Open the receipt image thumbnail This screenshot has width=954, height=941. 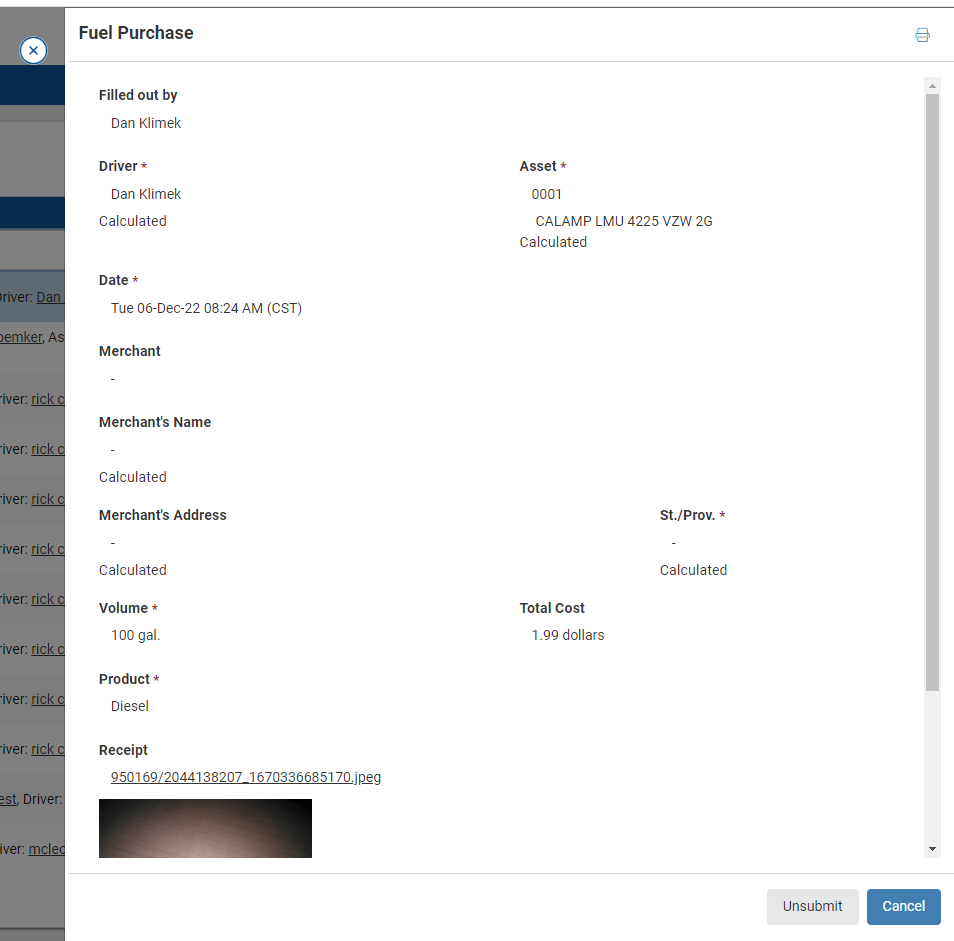pyautogui.click(x=205, y=828)
